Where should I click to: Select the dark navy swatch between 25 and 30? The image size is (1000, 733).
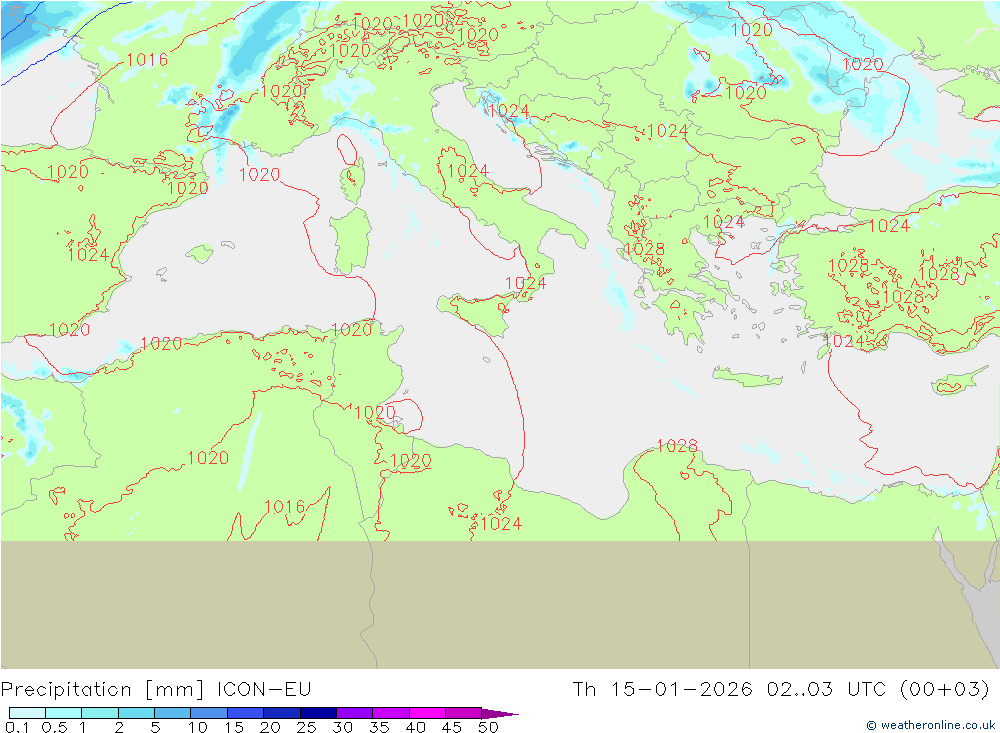[x=318, y=713]
